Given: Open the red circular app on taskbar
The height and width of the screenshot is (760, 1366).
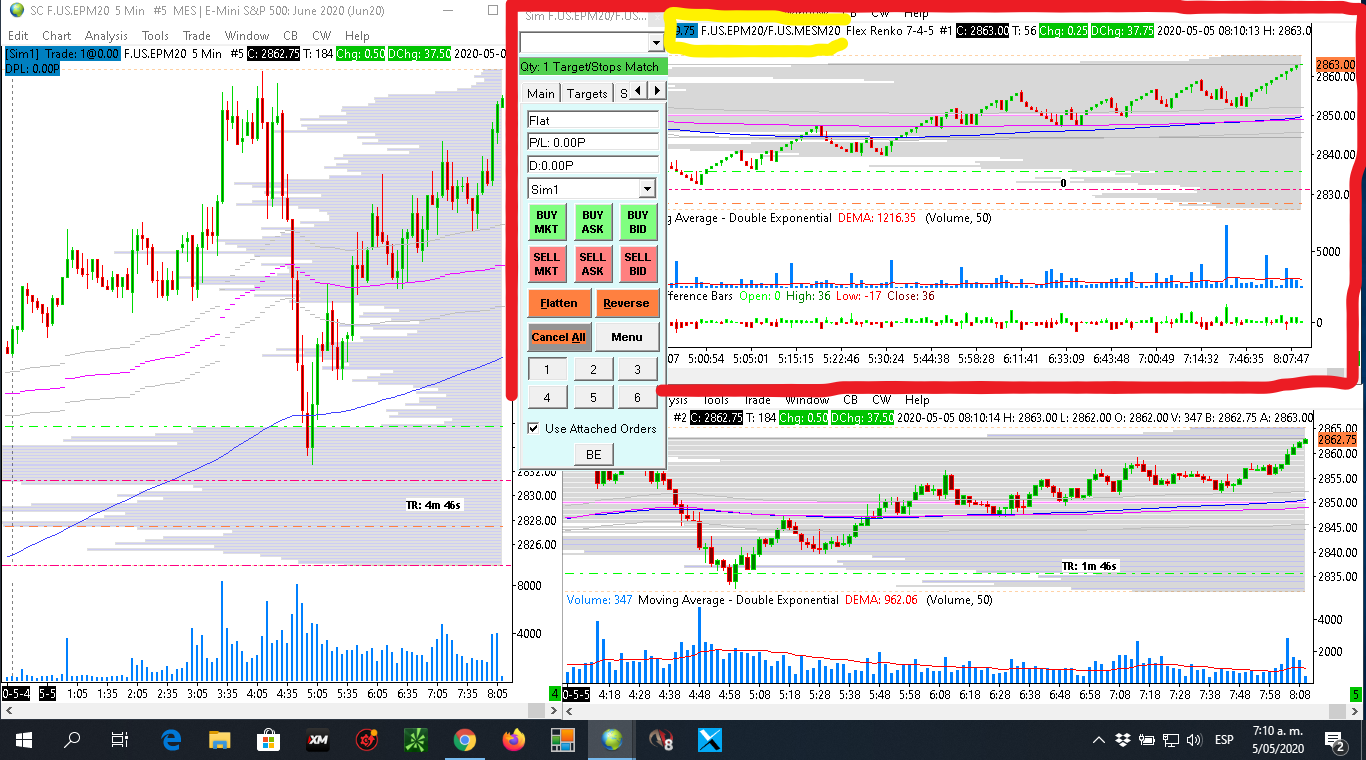Looking at the screenshot, I should (x=367, y=740).
